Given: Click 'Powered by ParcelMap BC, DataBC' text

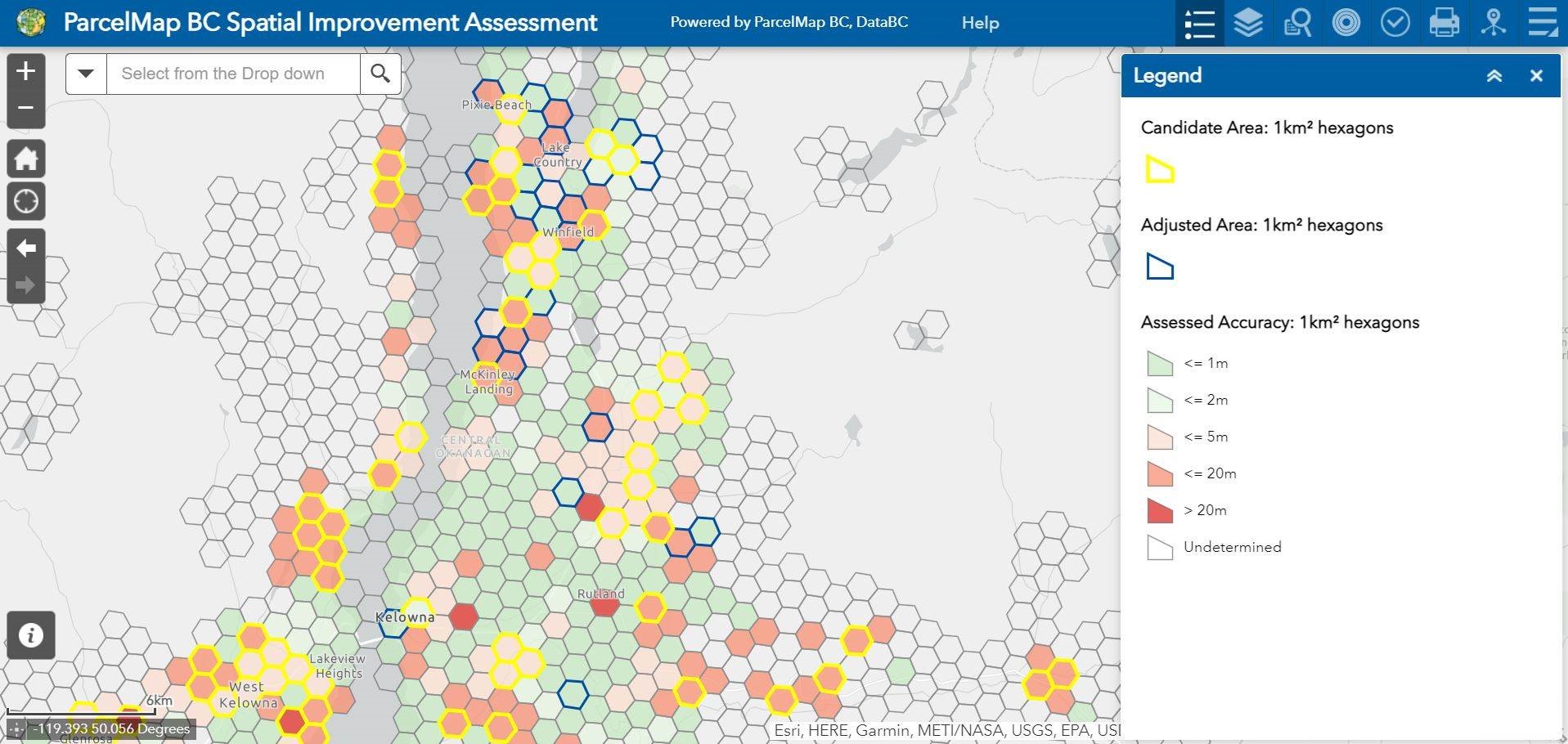Looking at the screenshot, I should (x=788, y=22).
